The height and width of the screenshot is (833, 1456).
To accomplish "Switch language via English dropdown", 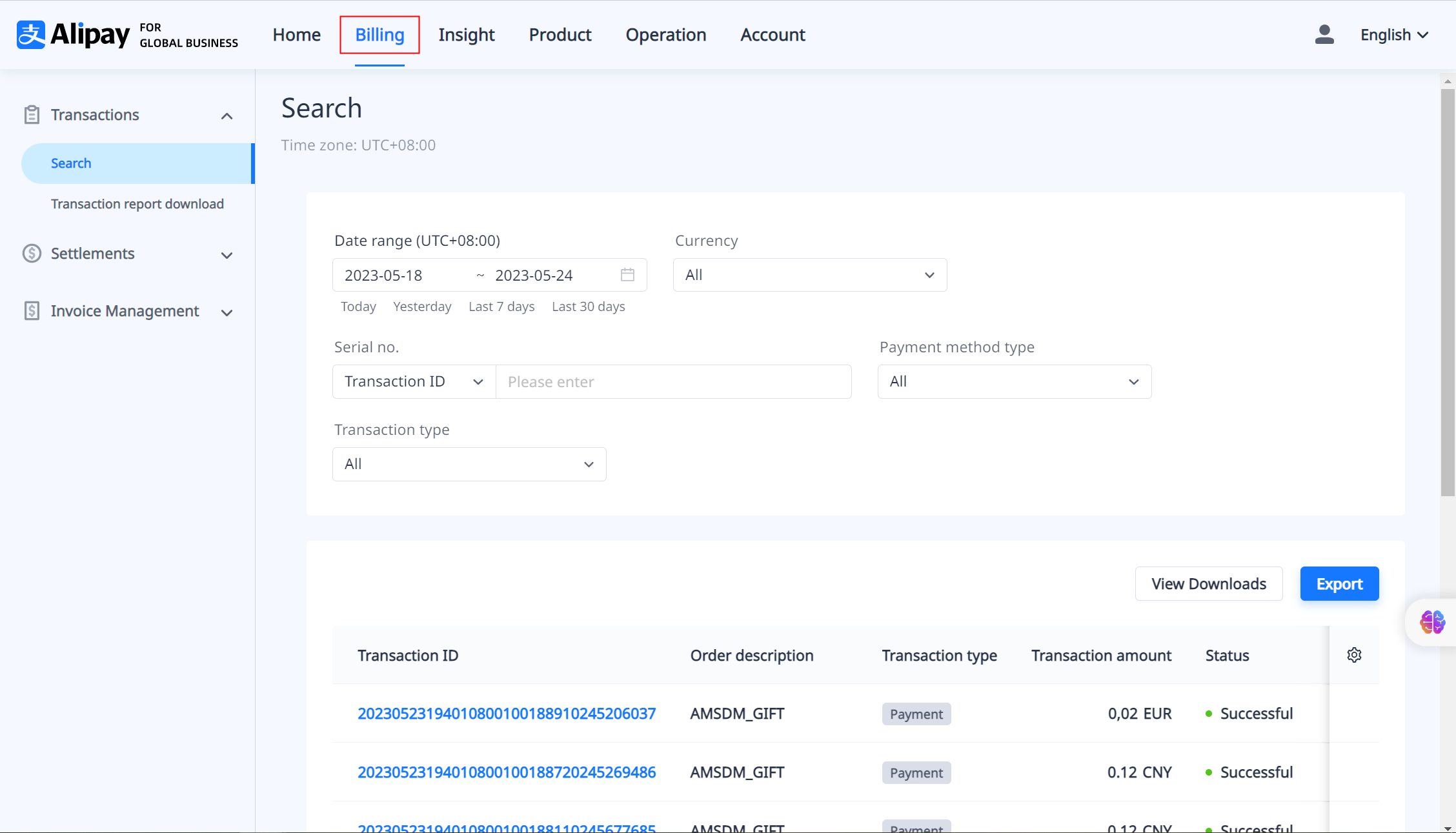I will (x=1394, y=35).
